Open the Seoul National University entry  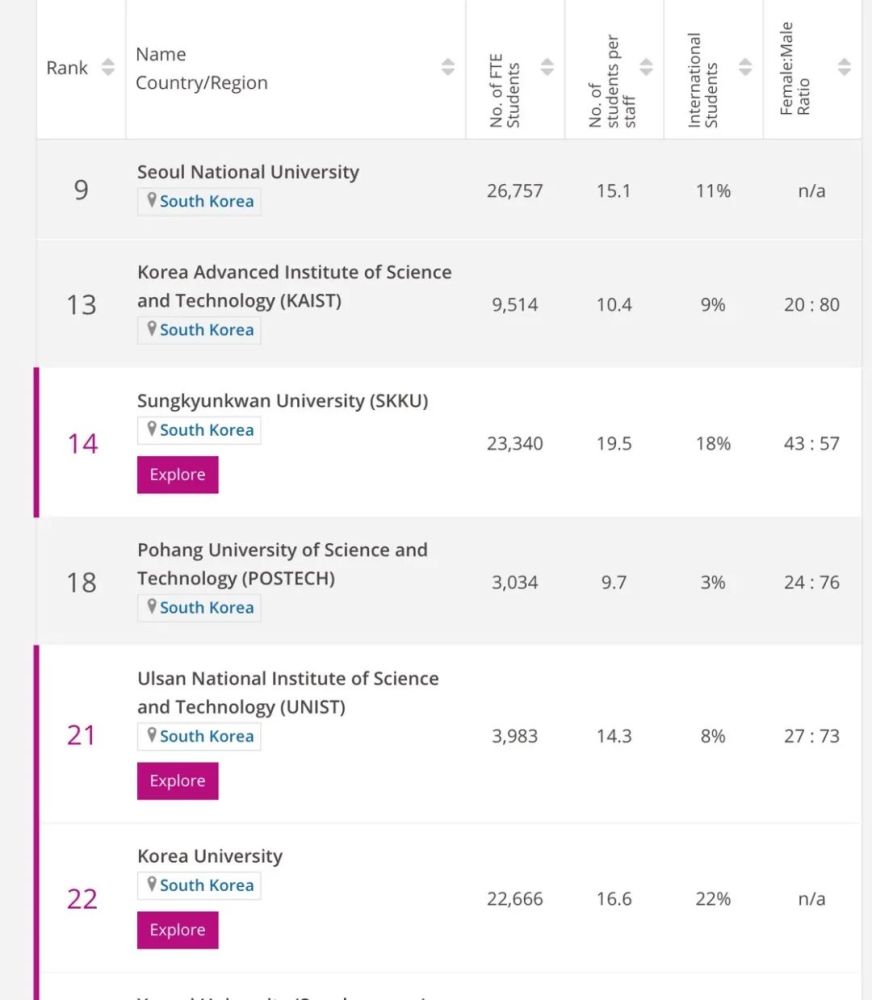248,172
